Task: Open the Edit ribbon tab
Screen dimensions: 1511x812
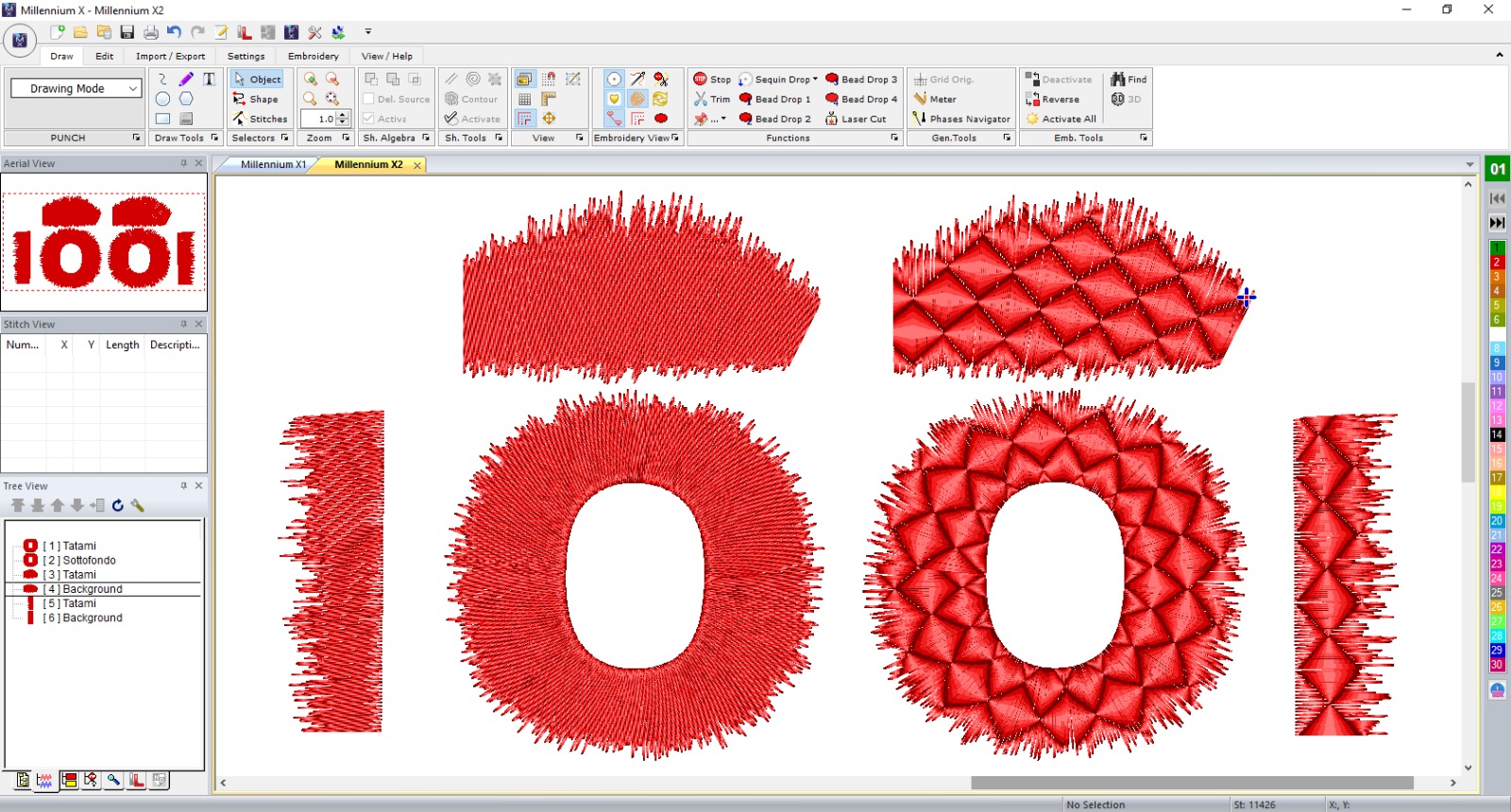Action: (104, 56)
